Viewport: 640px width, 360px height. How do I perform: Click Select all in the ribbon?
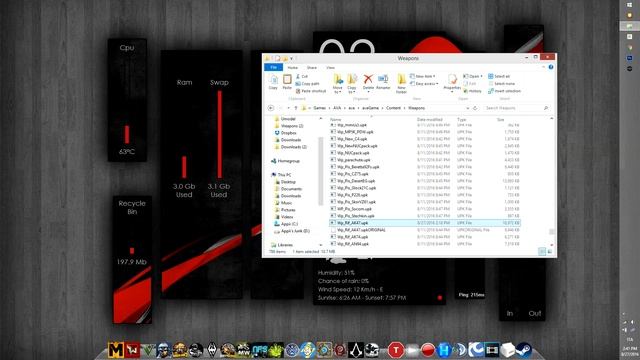499,76
